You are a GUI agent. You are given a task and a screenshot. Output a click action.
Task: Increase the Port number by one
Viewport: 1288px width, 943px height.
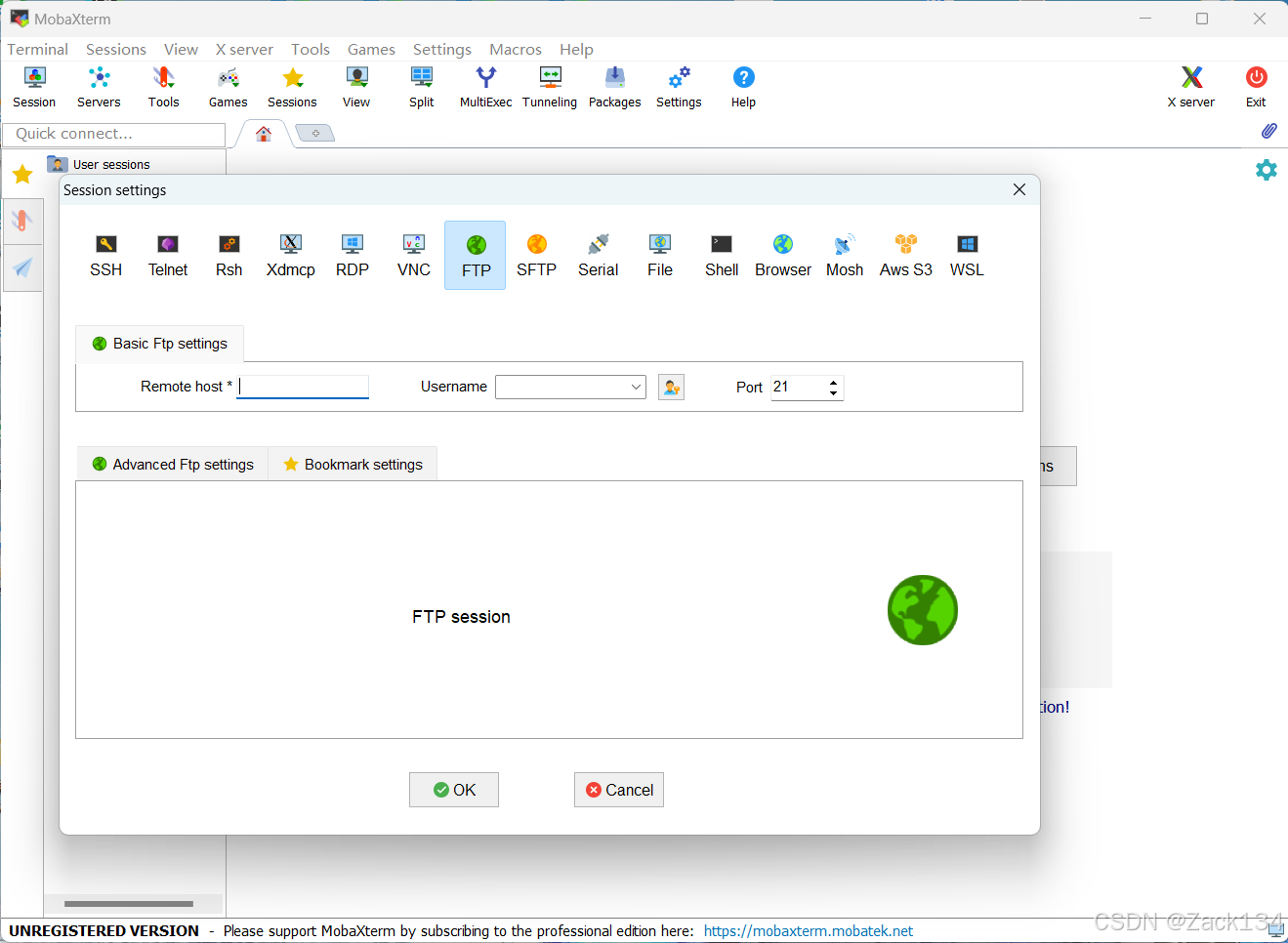click(x=833, y=382)
